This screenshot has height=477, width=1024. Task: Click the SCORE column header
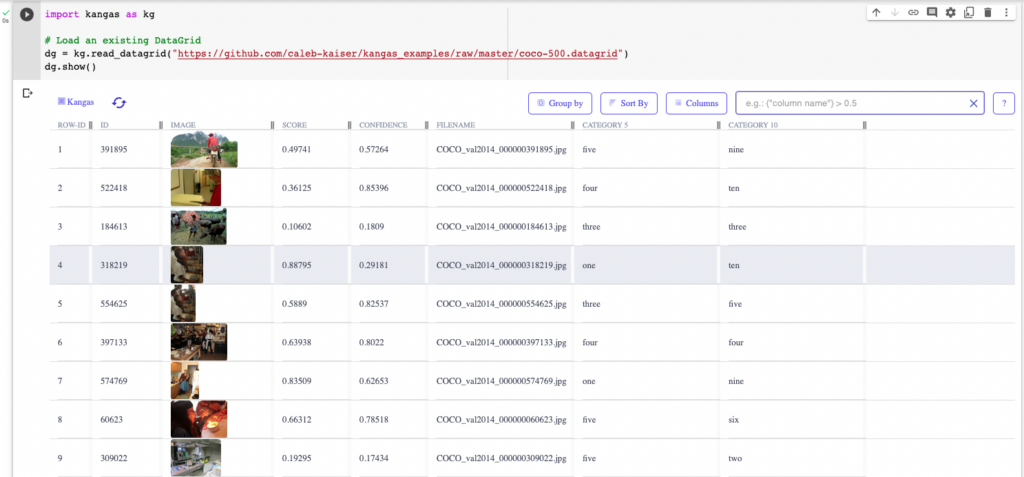click(295, 125)
